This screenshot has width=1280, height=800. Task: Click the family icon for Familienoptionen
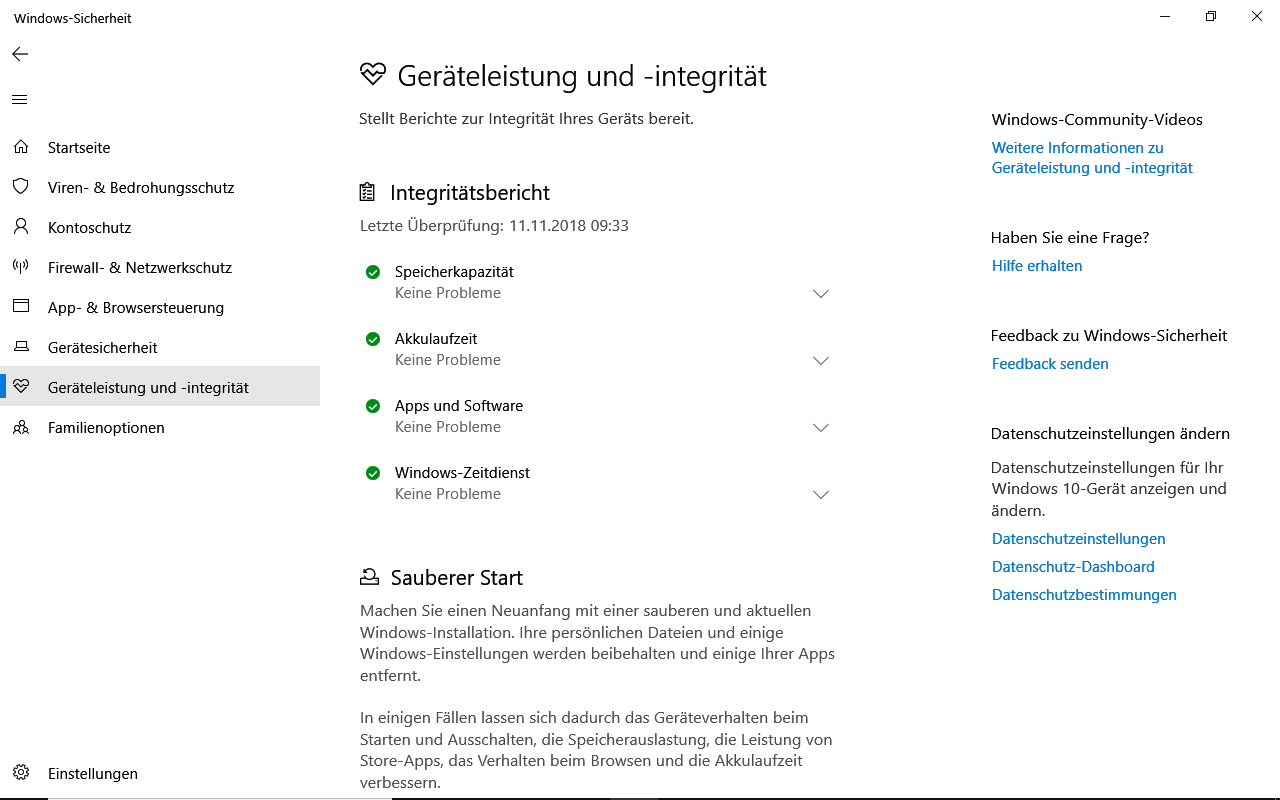[20, 427]
